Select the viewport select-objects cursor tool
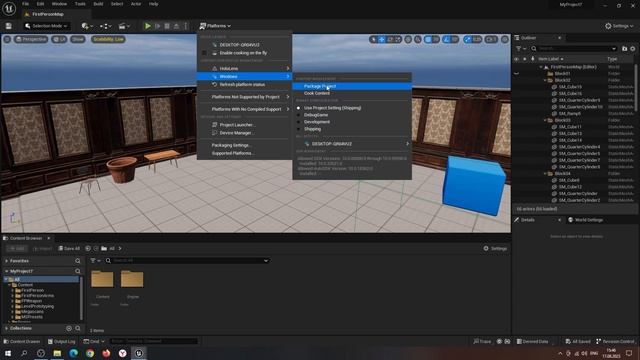The image size is (640, 360). coord(373,39)
